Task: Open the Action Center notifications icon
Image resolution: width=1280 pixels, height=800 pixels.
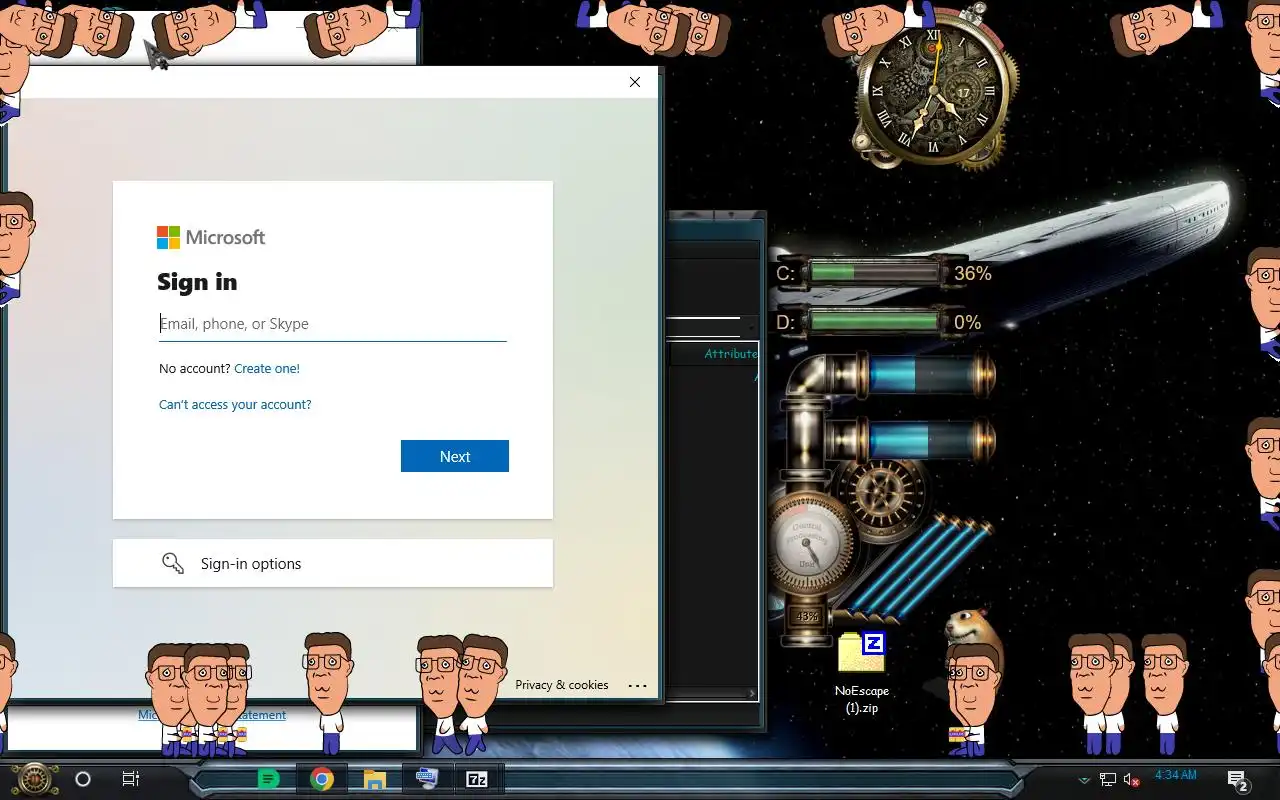Action: (x=1238, y=781)
